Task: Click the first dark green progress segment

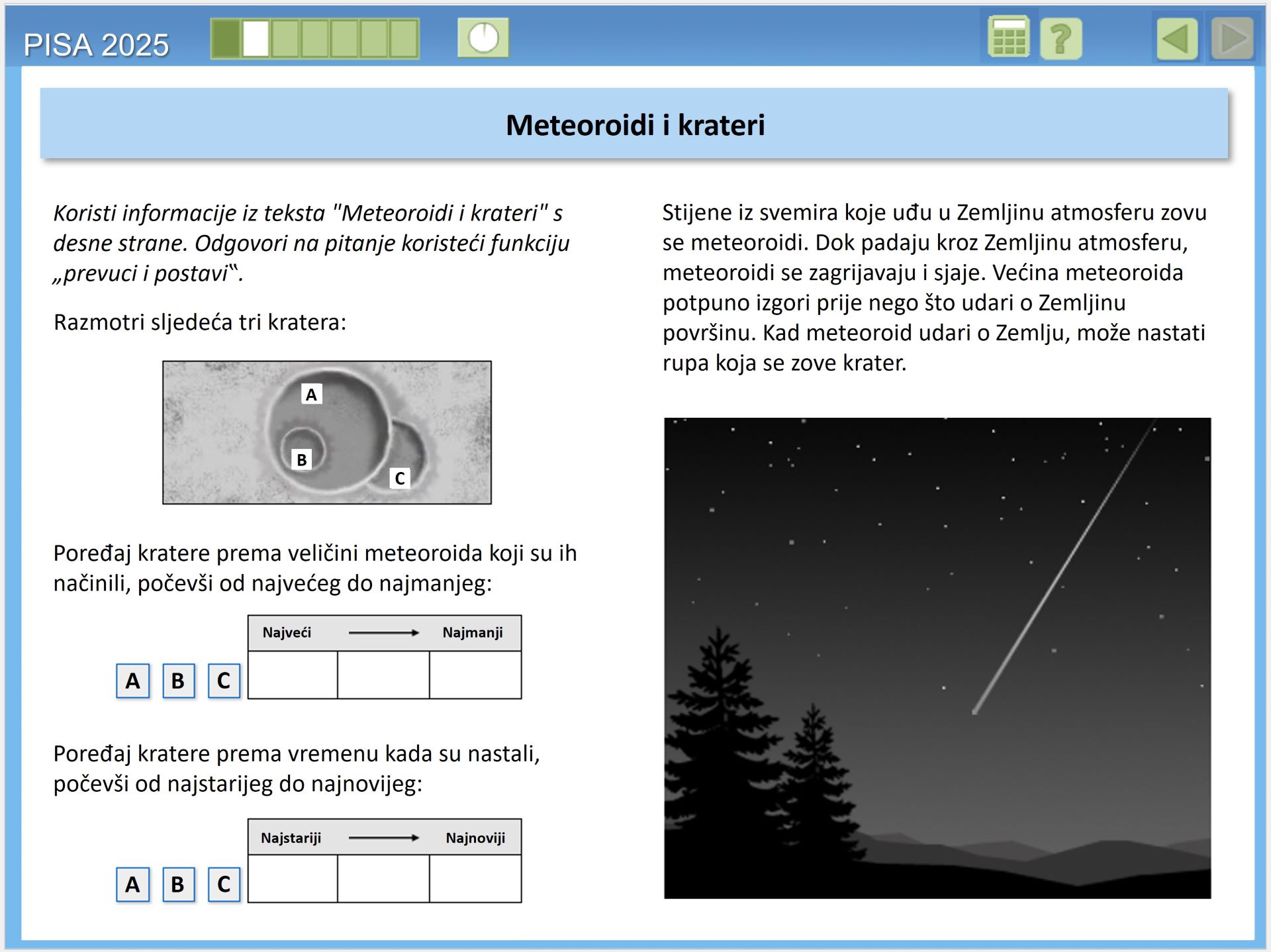Action: click(x=226, y=38)
